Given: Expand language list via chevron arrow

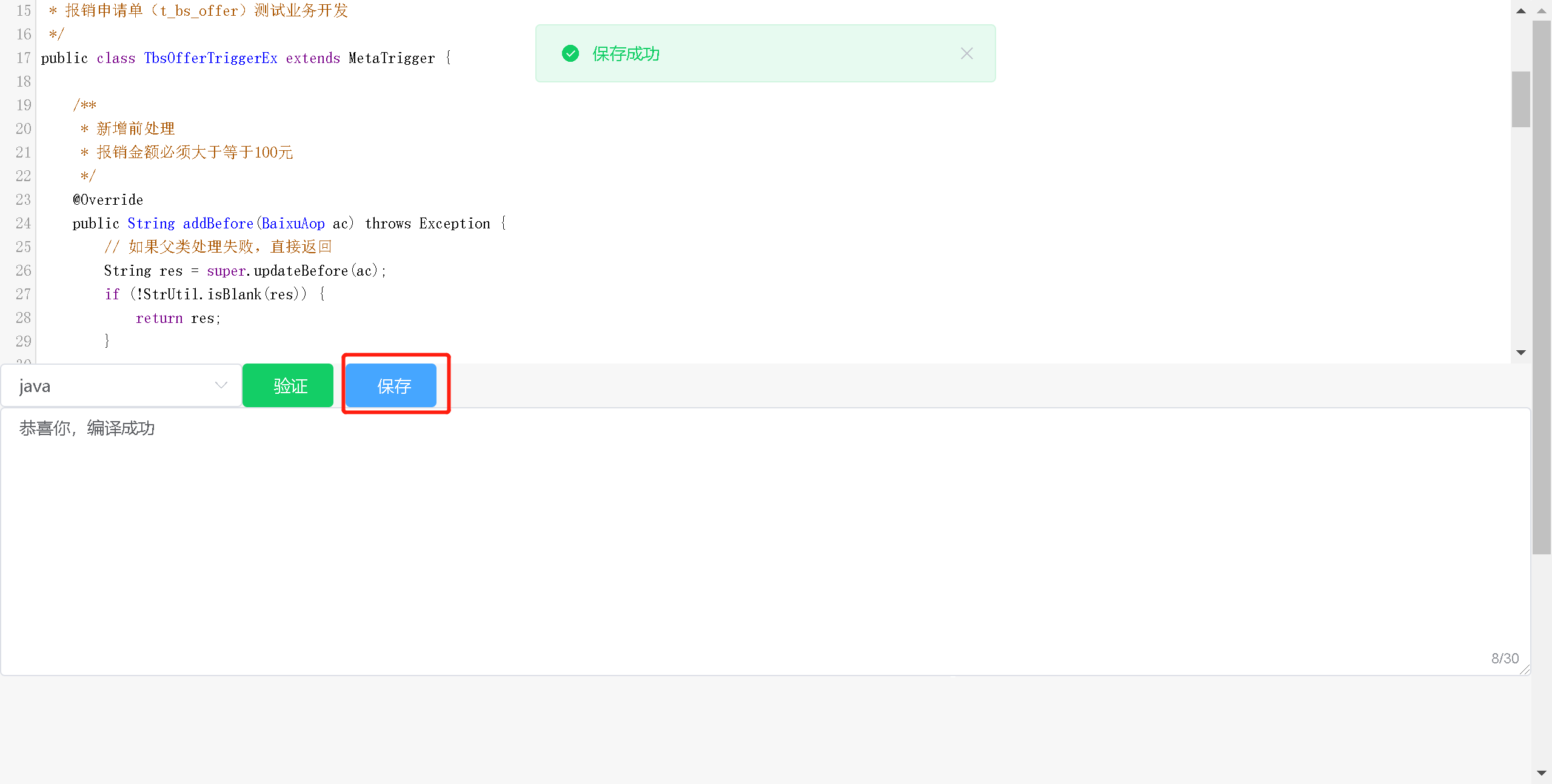Looking at the screenshot, I should click(221, 385).
